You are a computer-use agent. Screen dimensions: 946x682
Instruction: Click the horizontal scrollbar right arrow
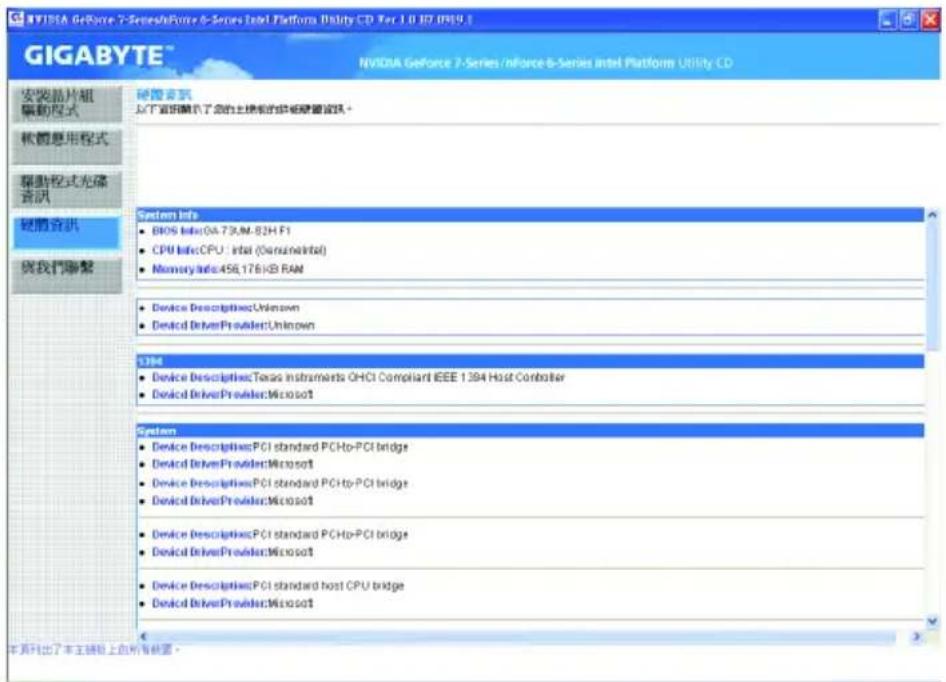coord(916,636)
